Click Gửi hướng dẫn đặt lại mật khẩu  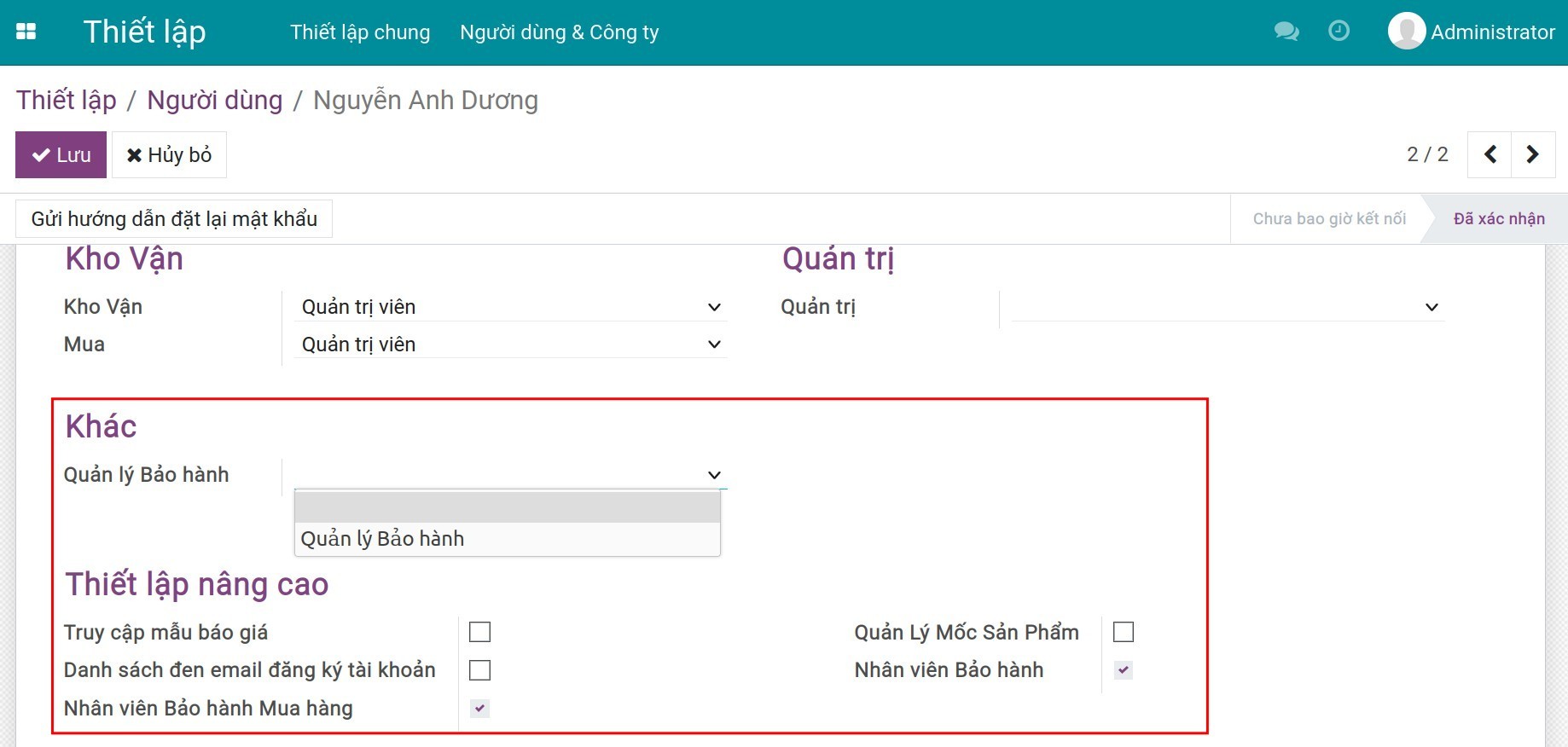tap(174, 219)
